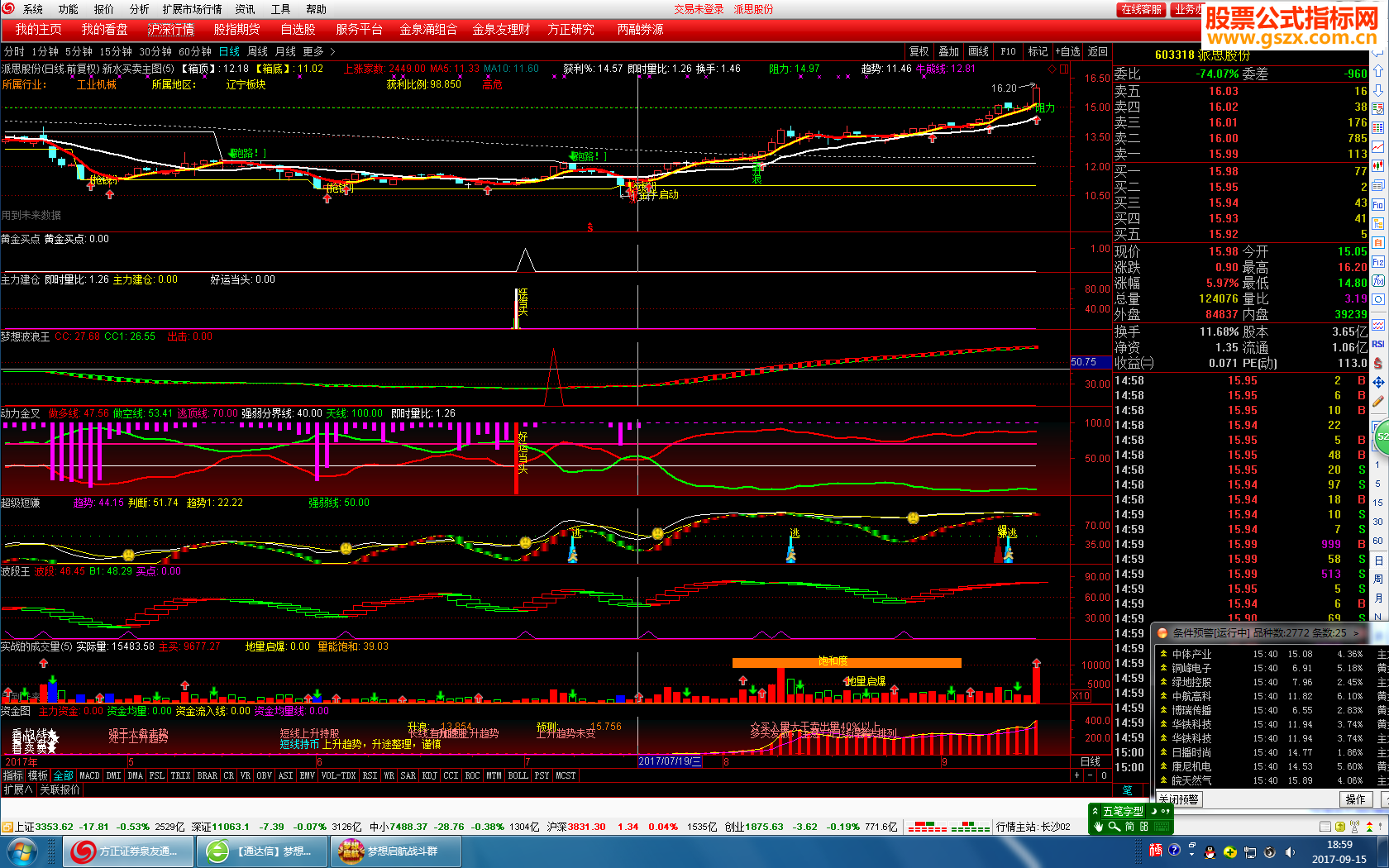
Task: Select the 60分钟 chart period
Action: (195, 51)
